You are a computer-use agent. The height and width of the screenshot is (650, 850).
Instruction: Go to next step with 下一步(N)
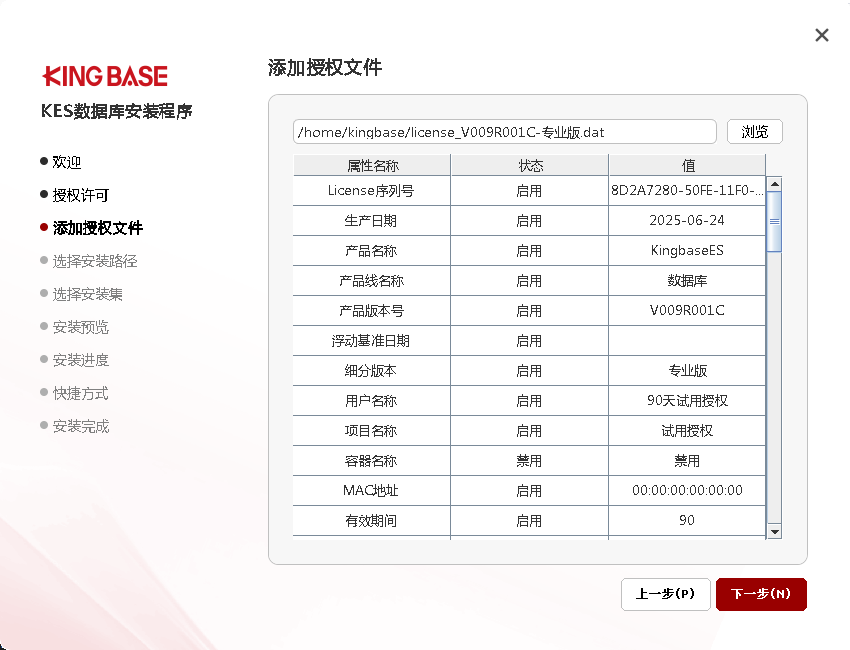(x=761, y=594)
